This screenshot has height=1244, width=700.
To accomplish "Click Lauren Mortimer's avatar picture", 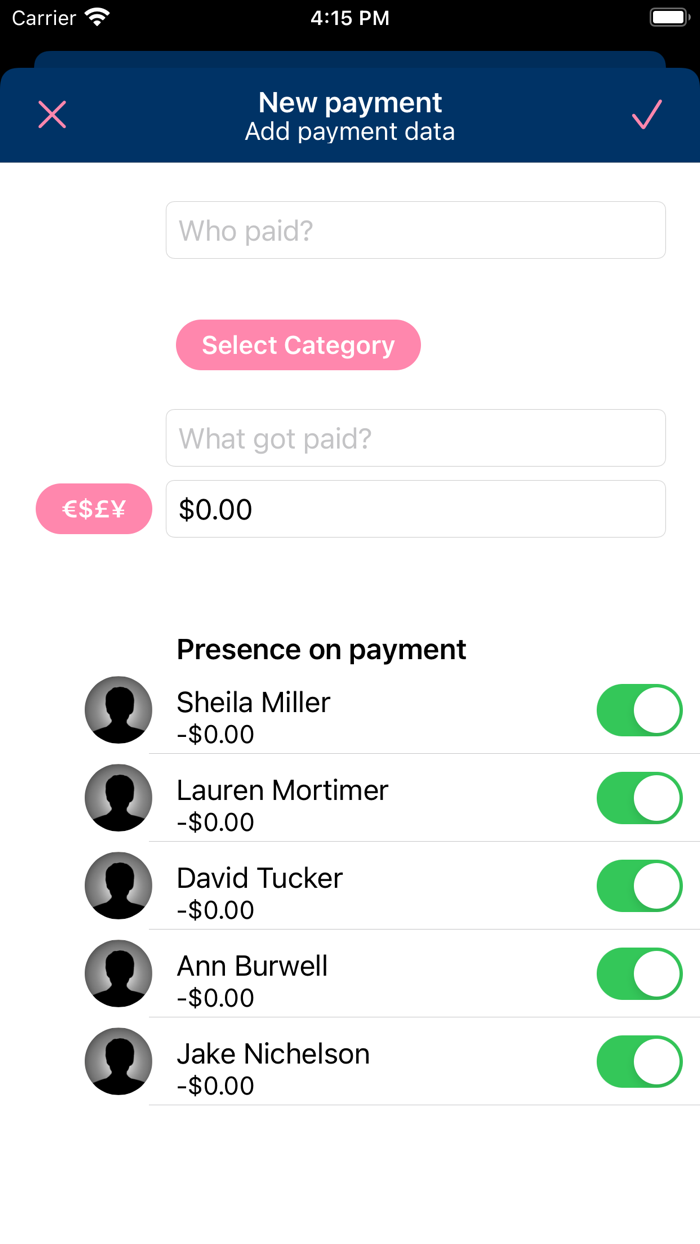I will tap(118, 798).
